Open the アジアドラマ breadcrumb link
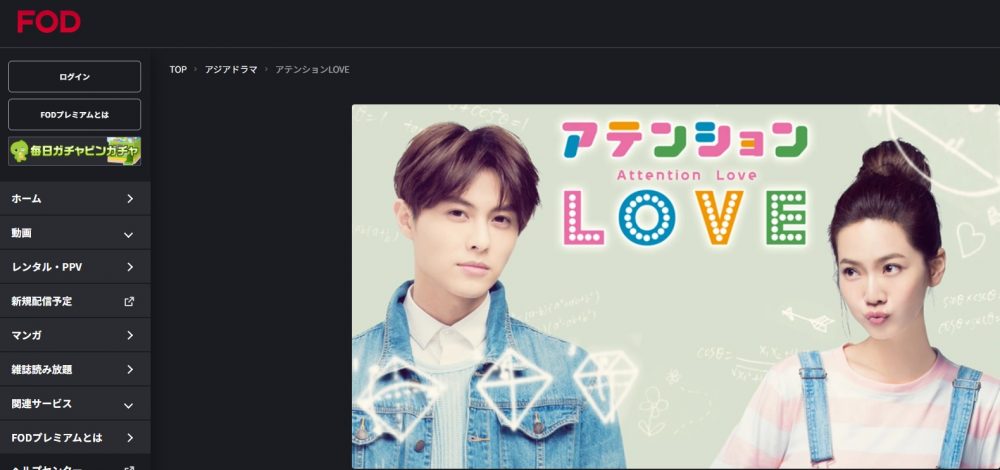This screenshot has width=1000, height=470. click(x=231, y=70)
